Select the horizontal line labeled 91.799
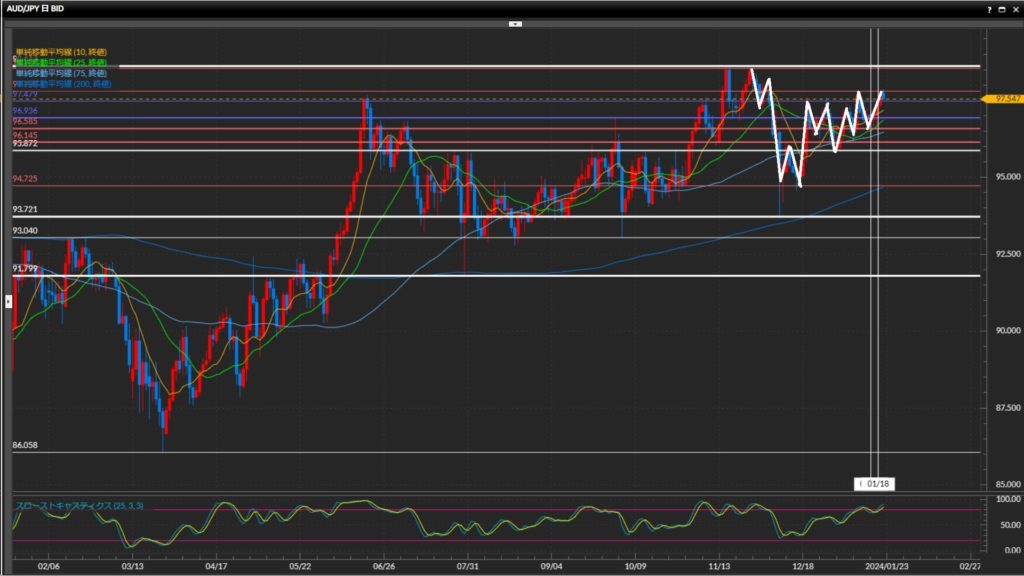This screenshot has height=576, width=1024. point(500,275)
